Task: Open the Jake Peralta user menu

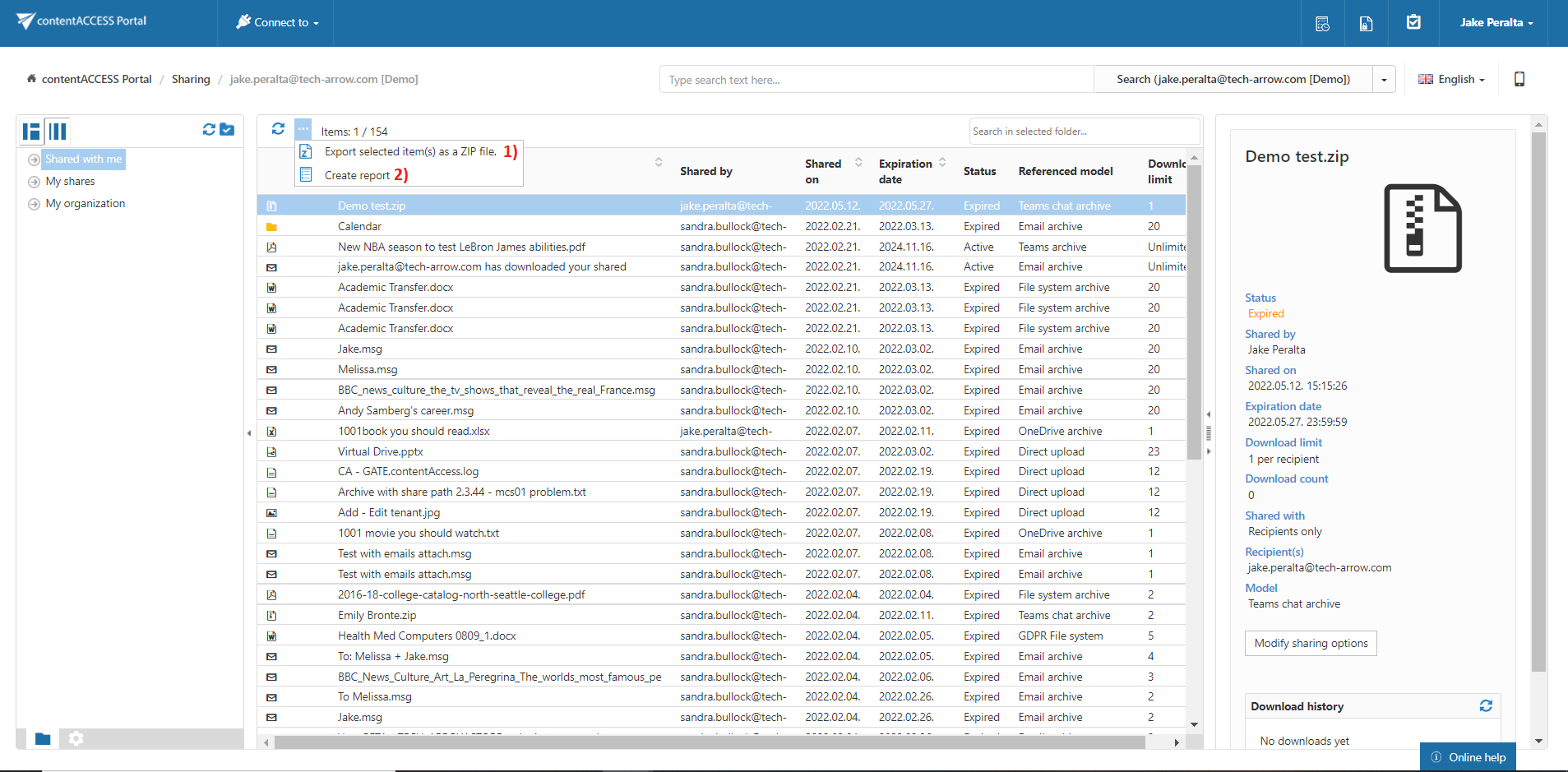Action: (x=1496, y=22)
